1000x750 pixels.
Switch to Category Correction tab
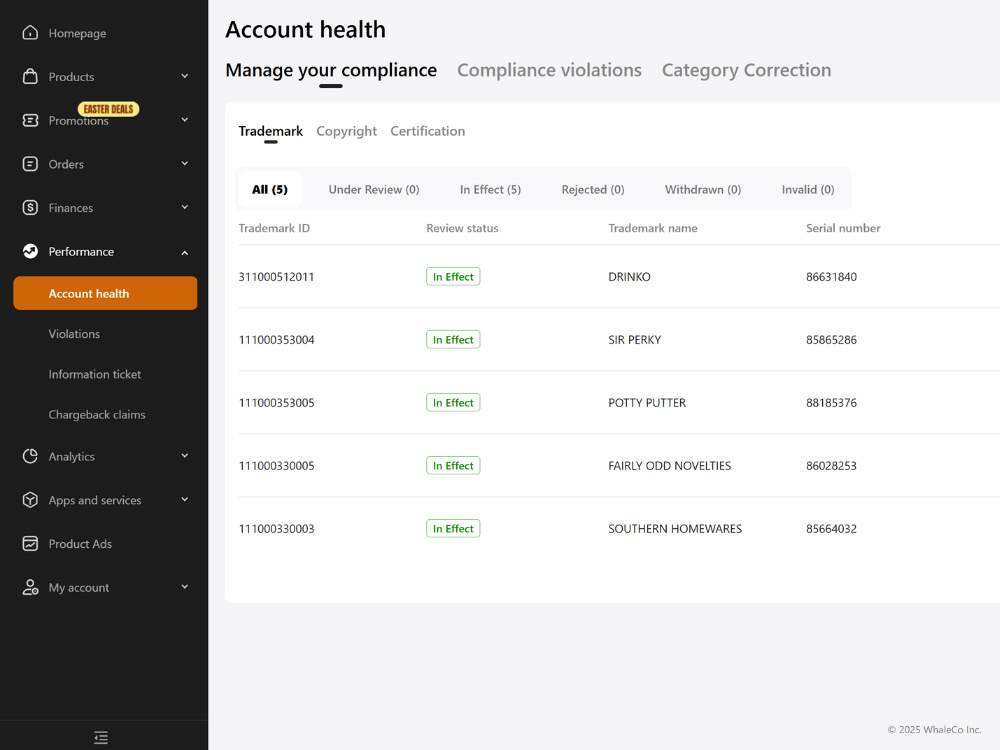746,70
